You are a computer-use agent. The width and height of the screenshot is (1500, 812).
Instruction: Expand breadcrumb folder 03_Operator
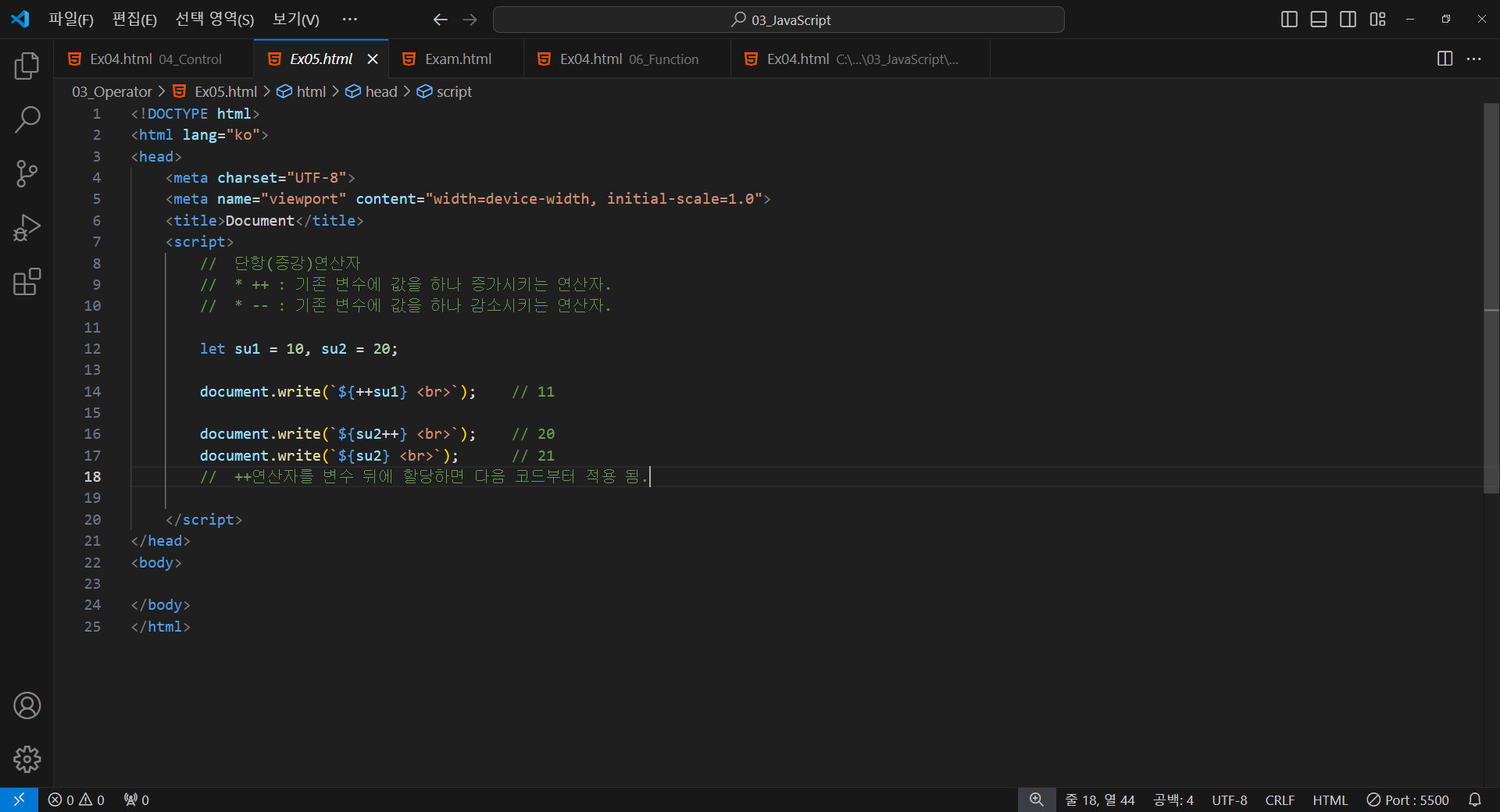112,91
